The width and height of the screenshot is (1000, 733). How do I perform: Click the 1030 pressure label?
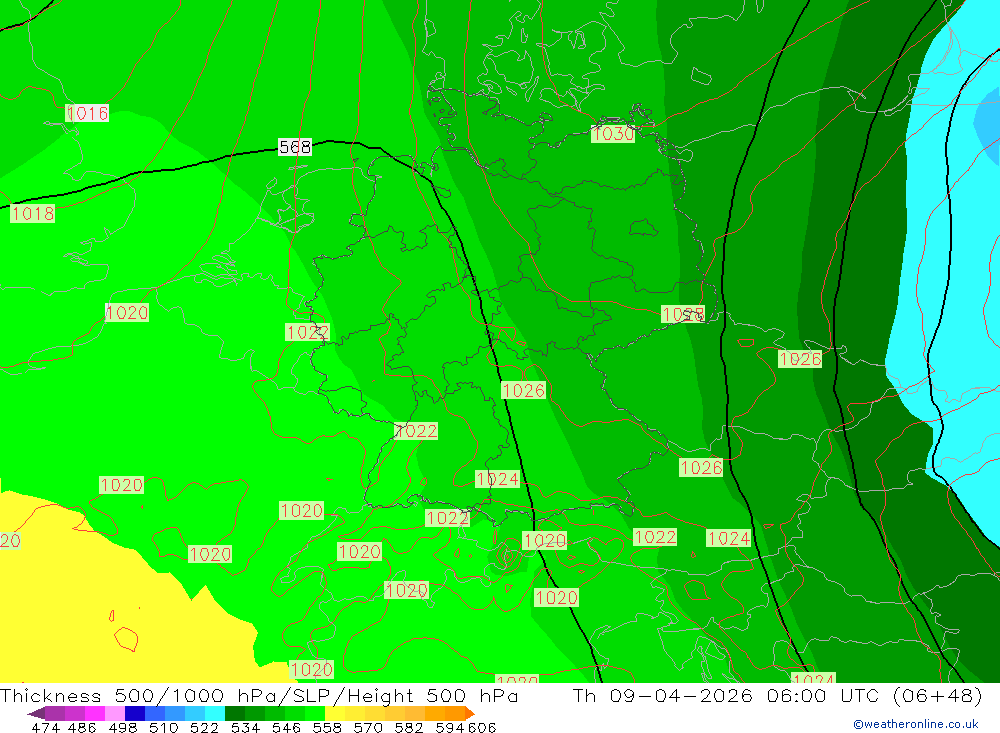613,133
